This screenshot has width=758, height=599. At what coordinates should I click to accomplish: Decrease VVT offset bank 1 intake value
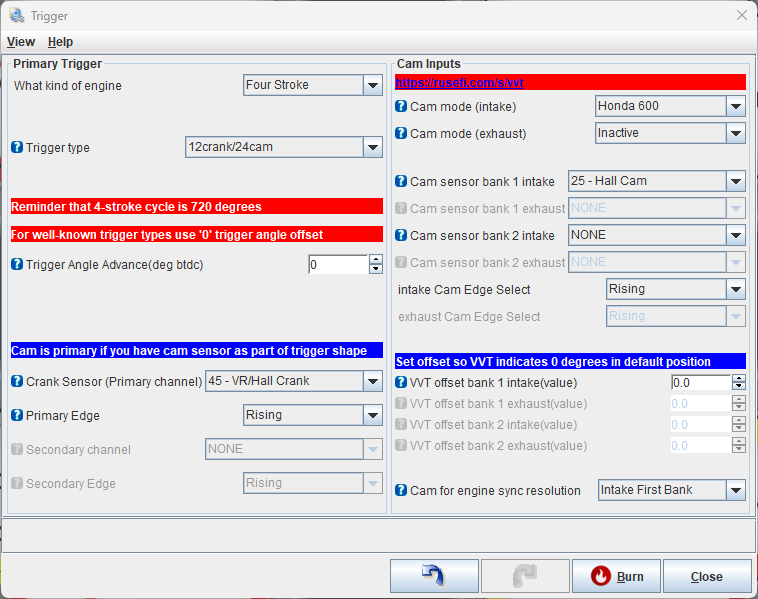(739, 387)
